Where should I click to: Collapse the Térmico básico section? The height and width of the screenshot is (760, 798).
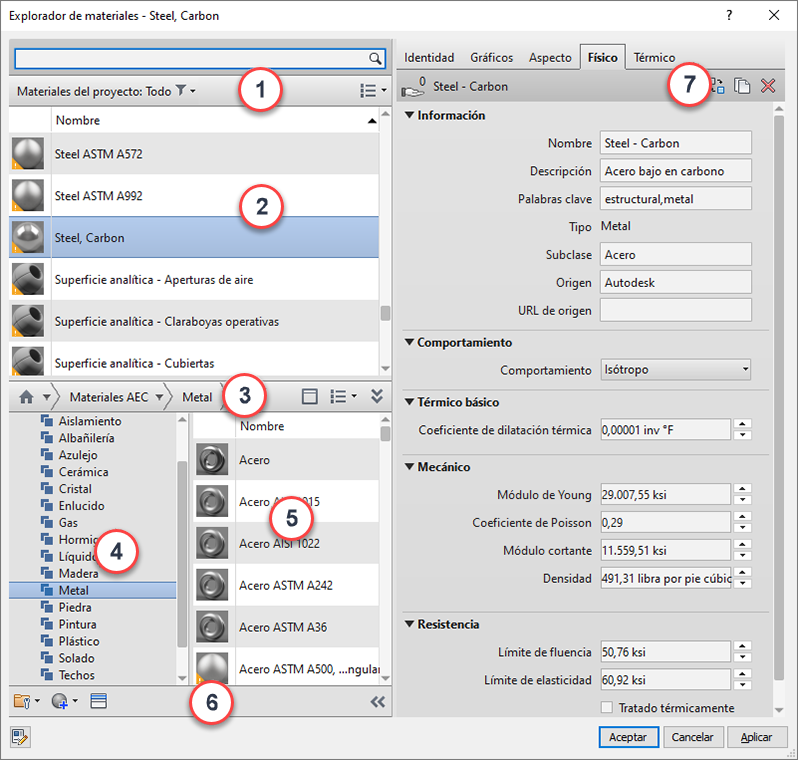point(409,402)
